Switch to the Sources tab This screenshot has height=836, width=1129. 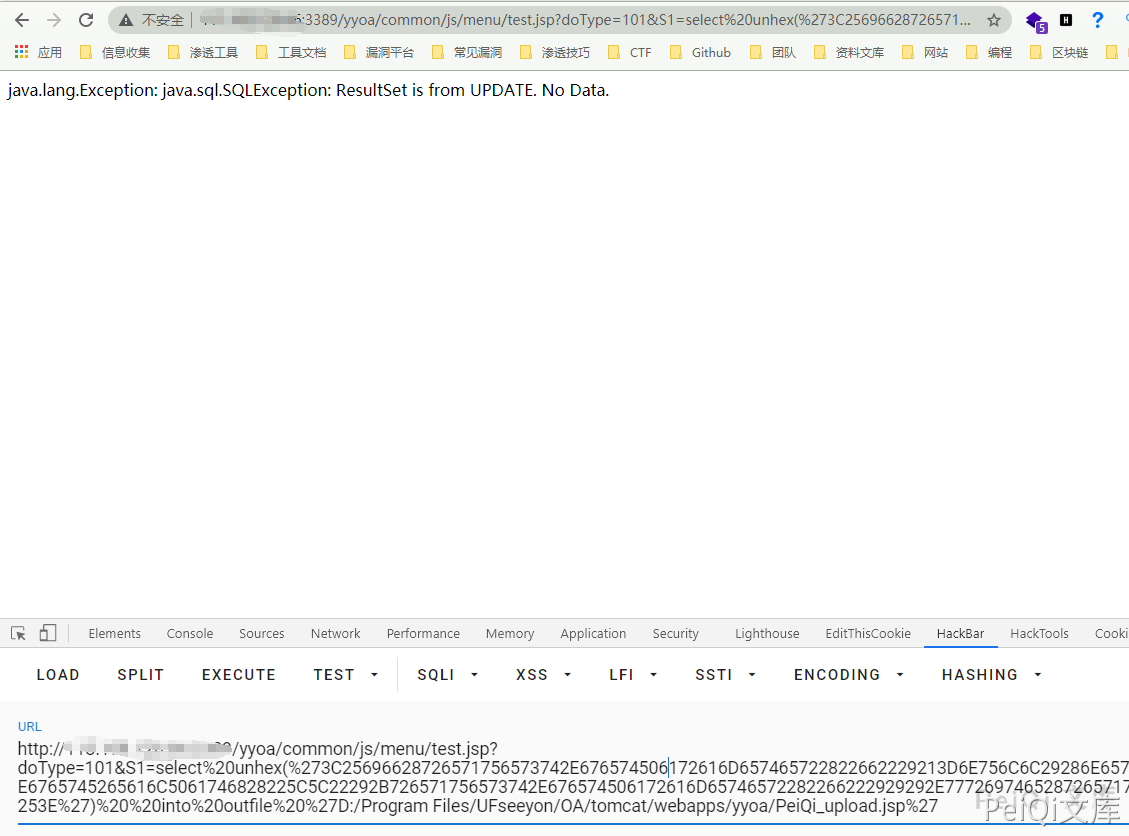click(262, 634)
